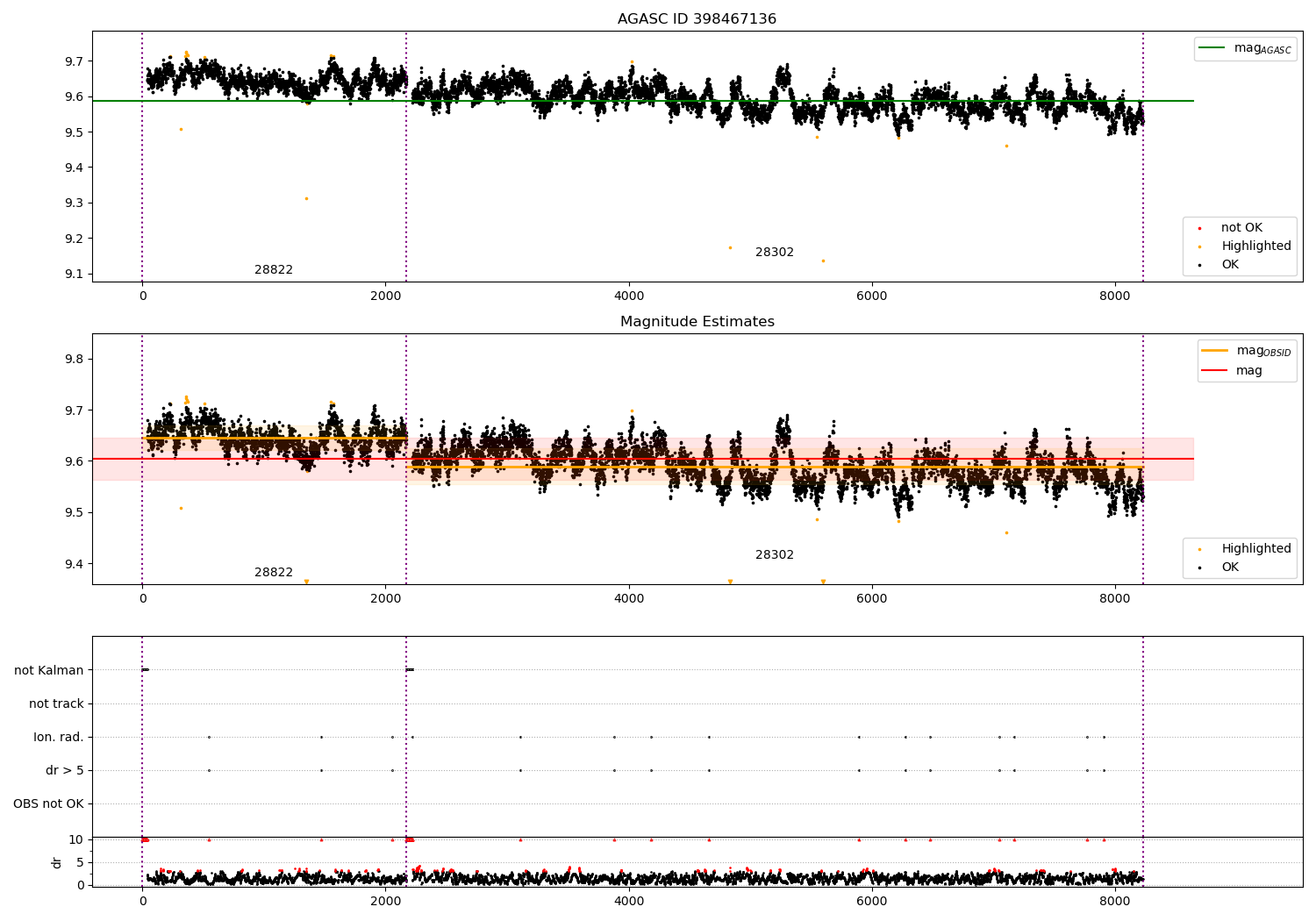Click the 'OBS not OK' row label

point(48,804)
